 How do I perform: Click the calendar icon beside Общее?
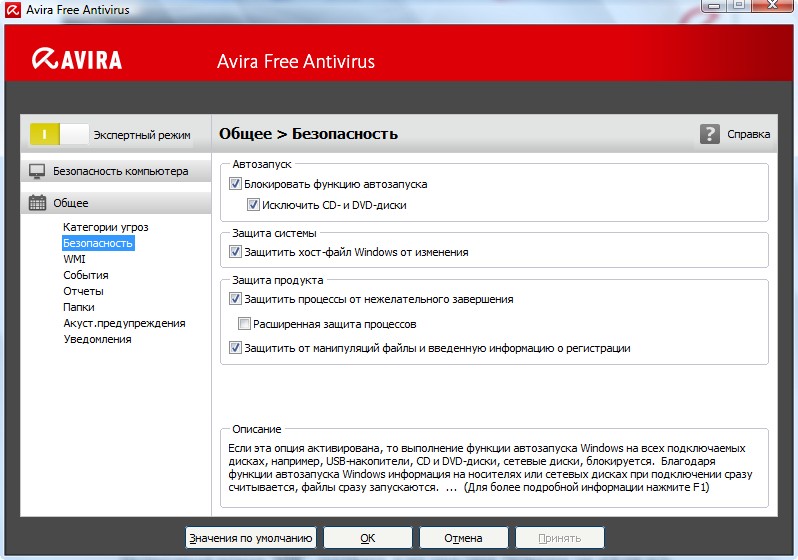(37, 203)
